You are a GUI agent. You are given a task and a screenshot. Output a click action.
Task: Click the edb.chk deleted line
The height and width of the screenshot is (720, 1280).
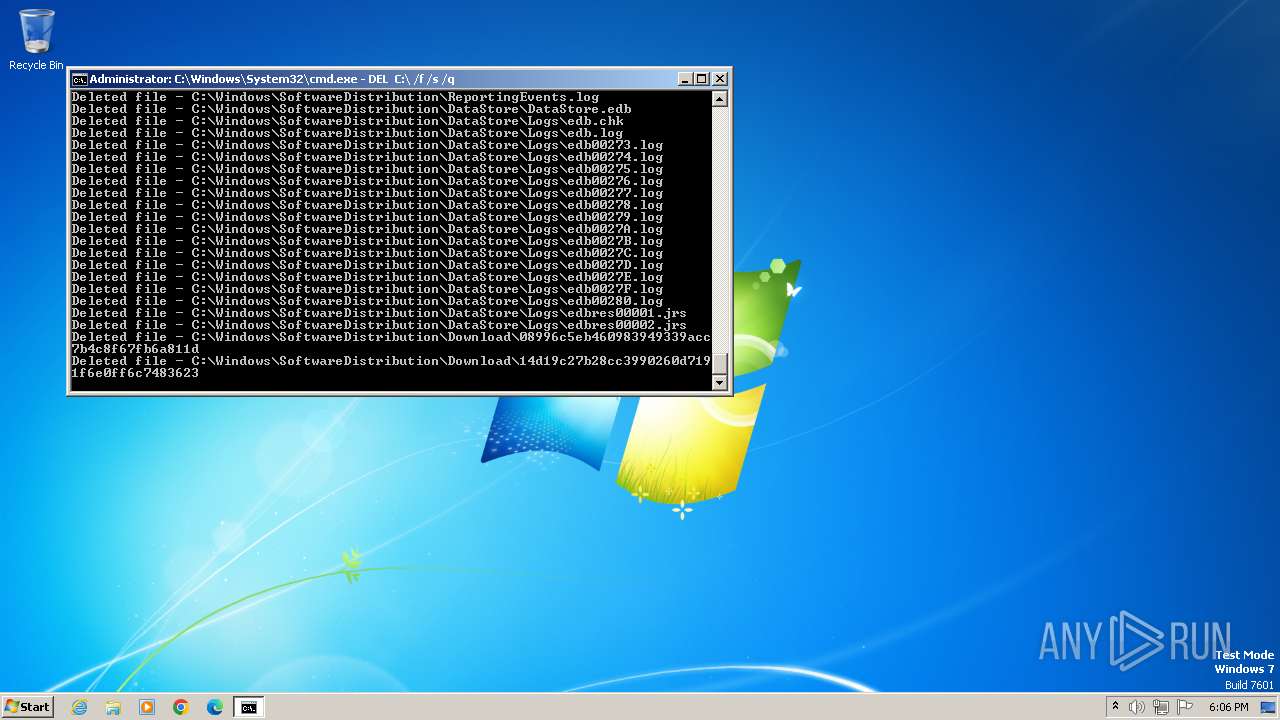347,121
